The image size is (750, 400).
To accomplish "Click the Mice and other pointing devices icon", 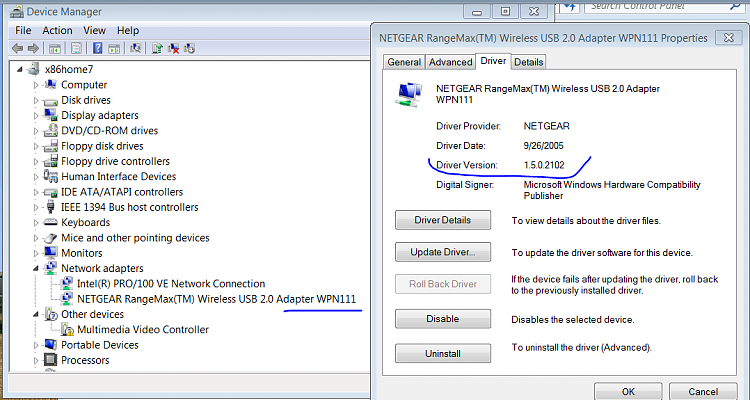I will click(x=50, y=238).
